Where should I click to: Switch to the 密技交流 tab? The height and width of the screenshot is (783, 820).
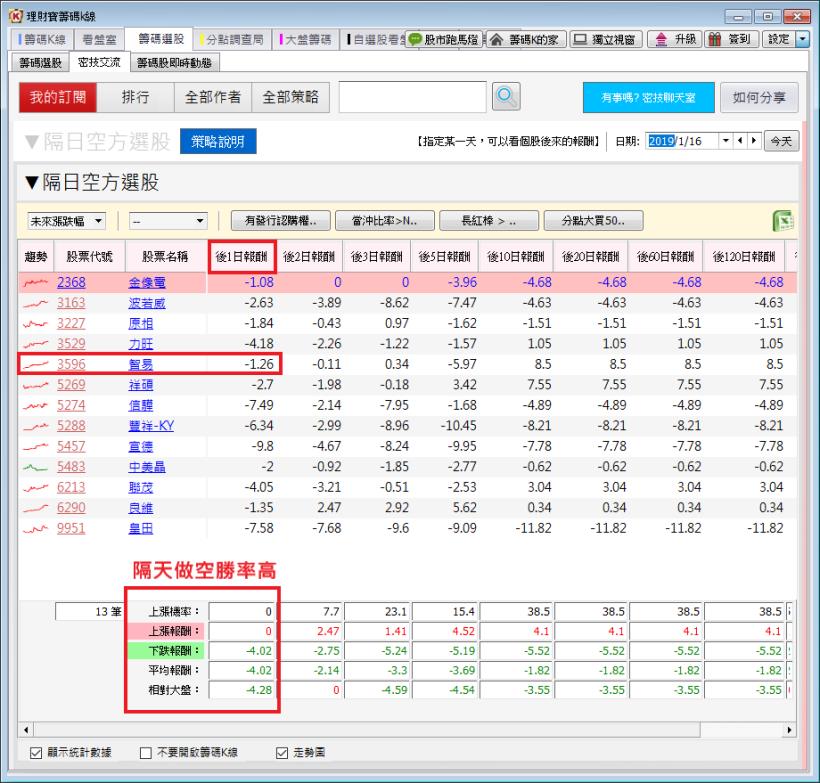tap(100, 61)
